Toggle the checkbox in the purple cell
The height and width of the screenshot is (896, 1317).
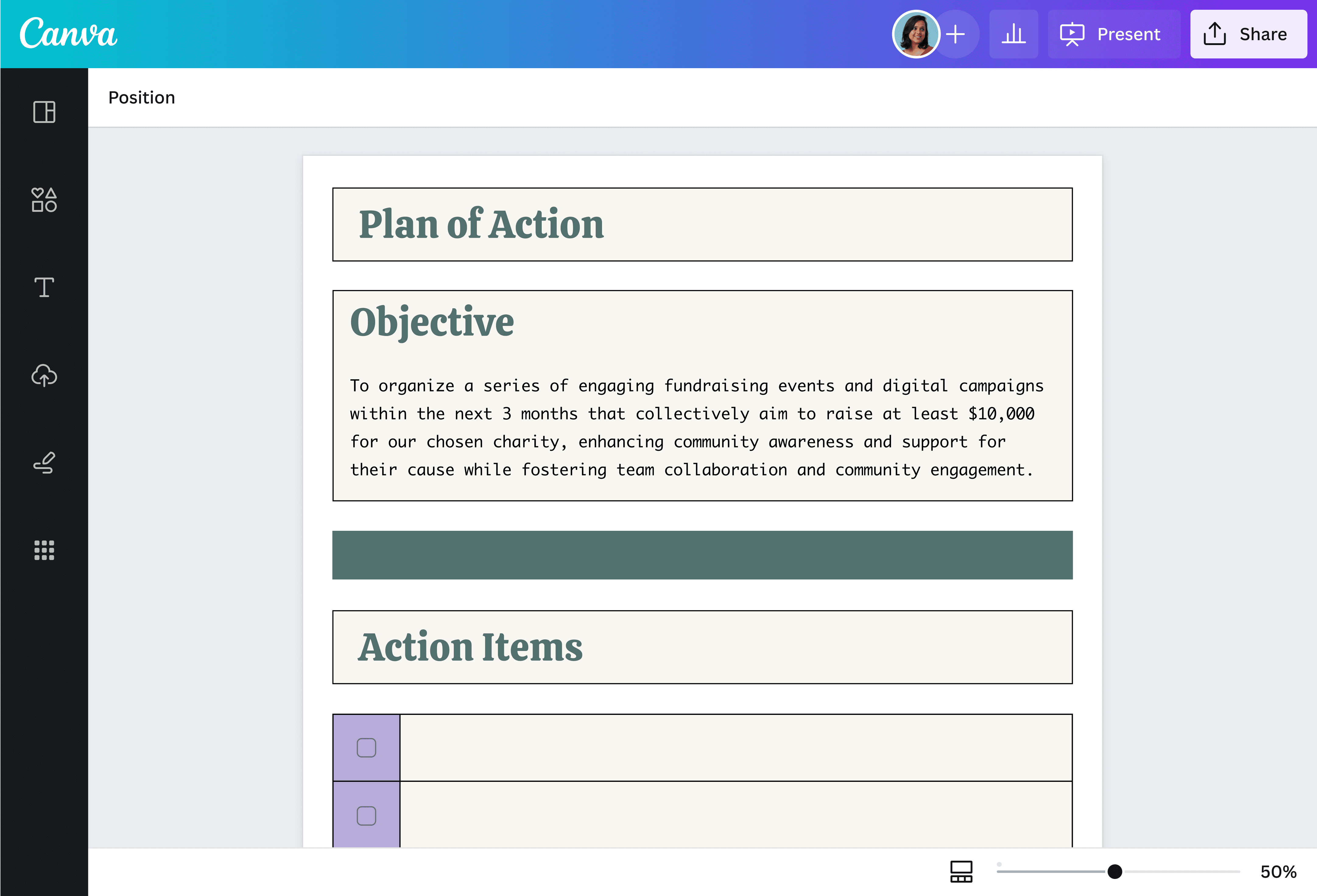pyautogui.click(x=366, y=747)
